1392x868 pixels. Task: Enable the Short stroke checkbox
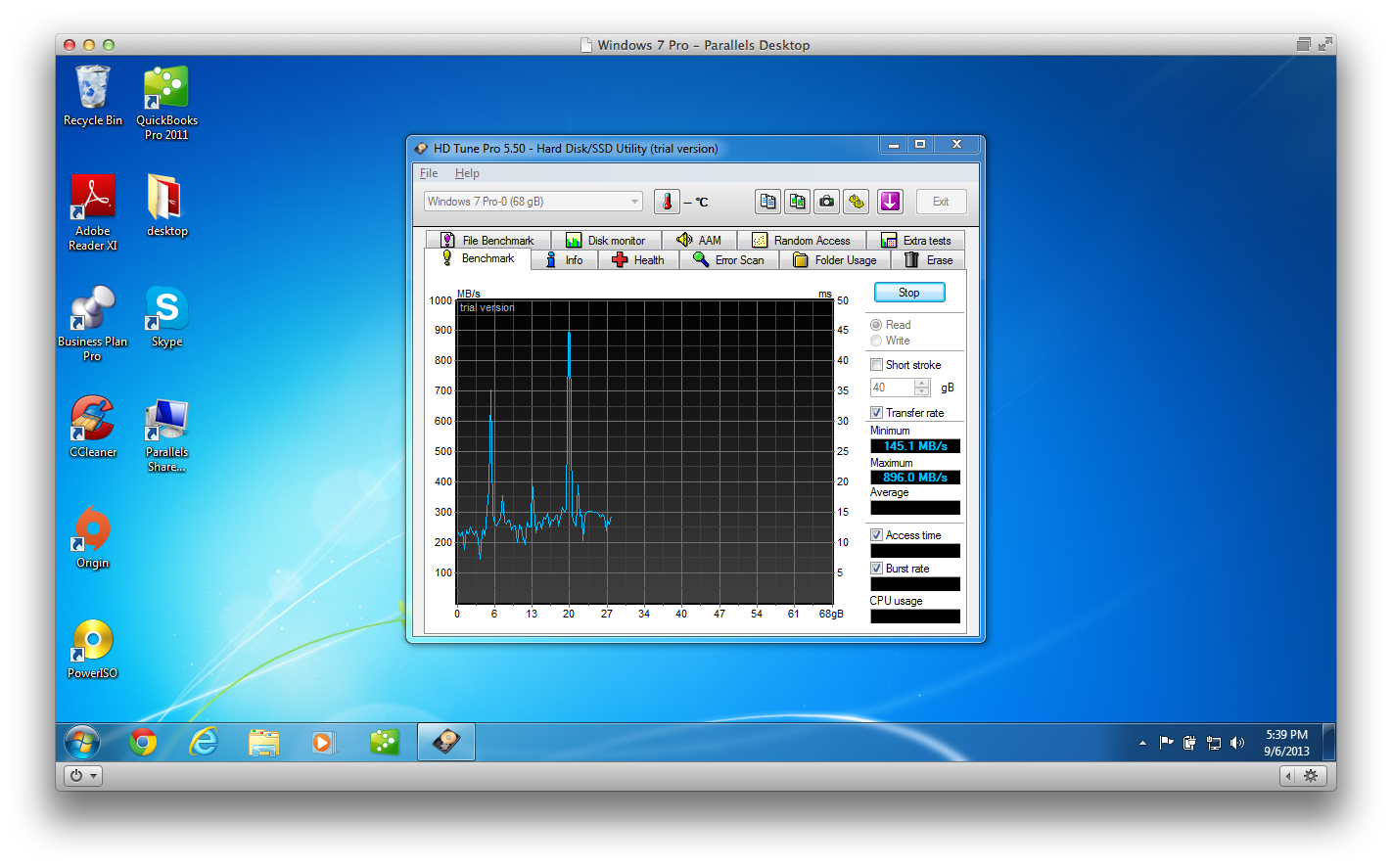(876, 364)
